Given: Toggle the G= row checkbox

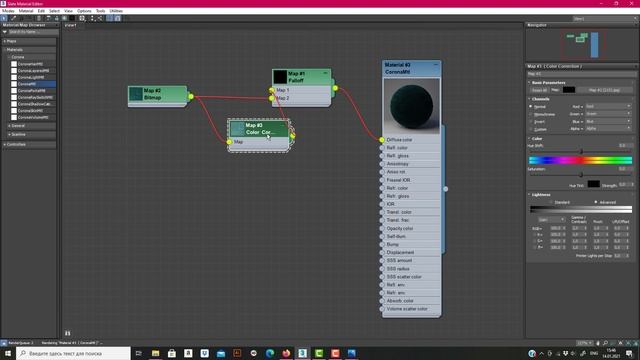Looking at the screenshot, I should point(534,241).
